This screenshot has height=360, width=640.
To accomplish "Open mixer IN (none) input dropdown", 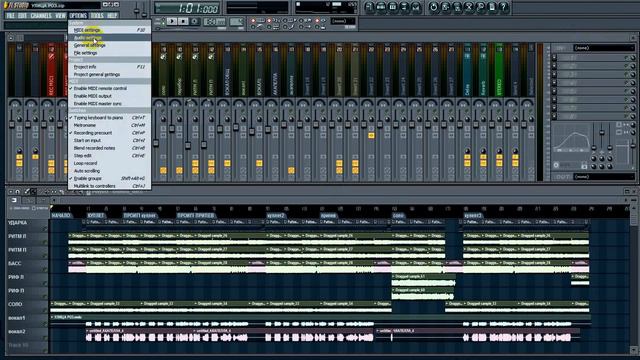I will [603, 48].
